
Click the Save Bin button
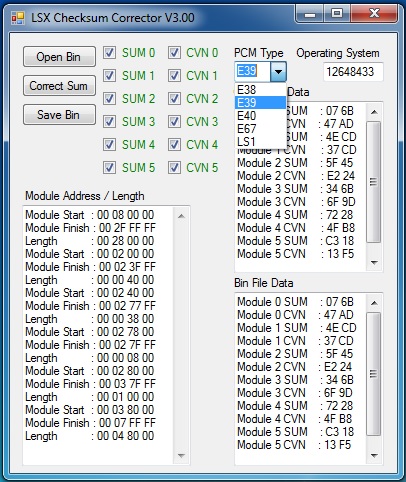click(59, 115)
